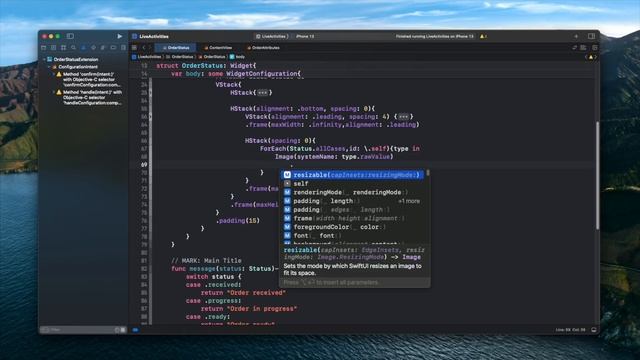The width and height of the screenshot is (640, 360).
Task: Toggle the inspector panel at top right
Action: click(591, 36)
